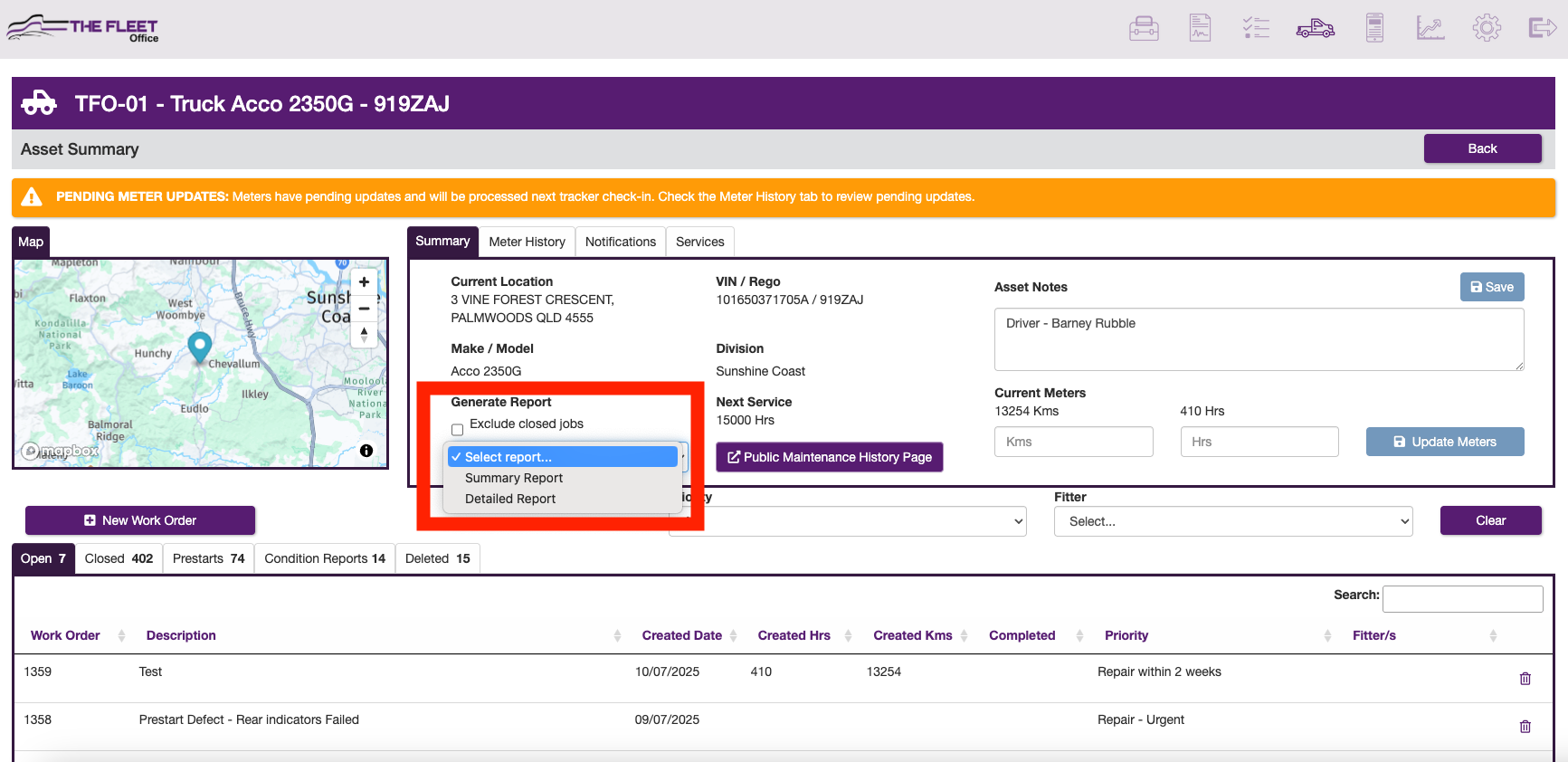
Task: Clear the work order filters
Action: point(1491,520)
